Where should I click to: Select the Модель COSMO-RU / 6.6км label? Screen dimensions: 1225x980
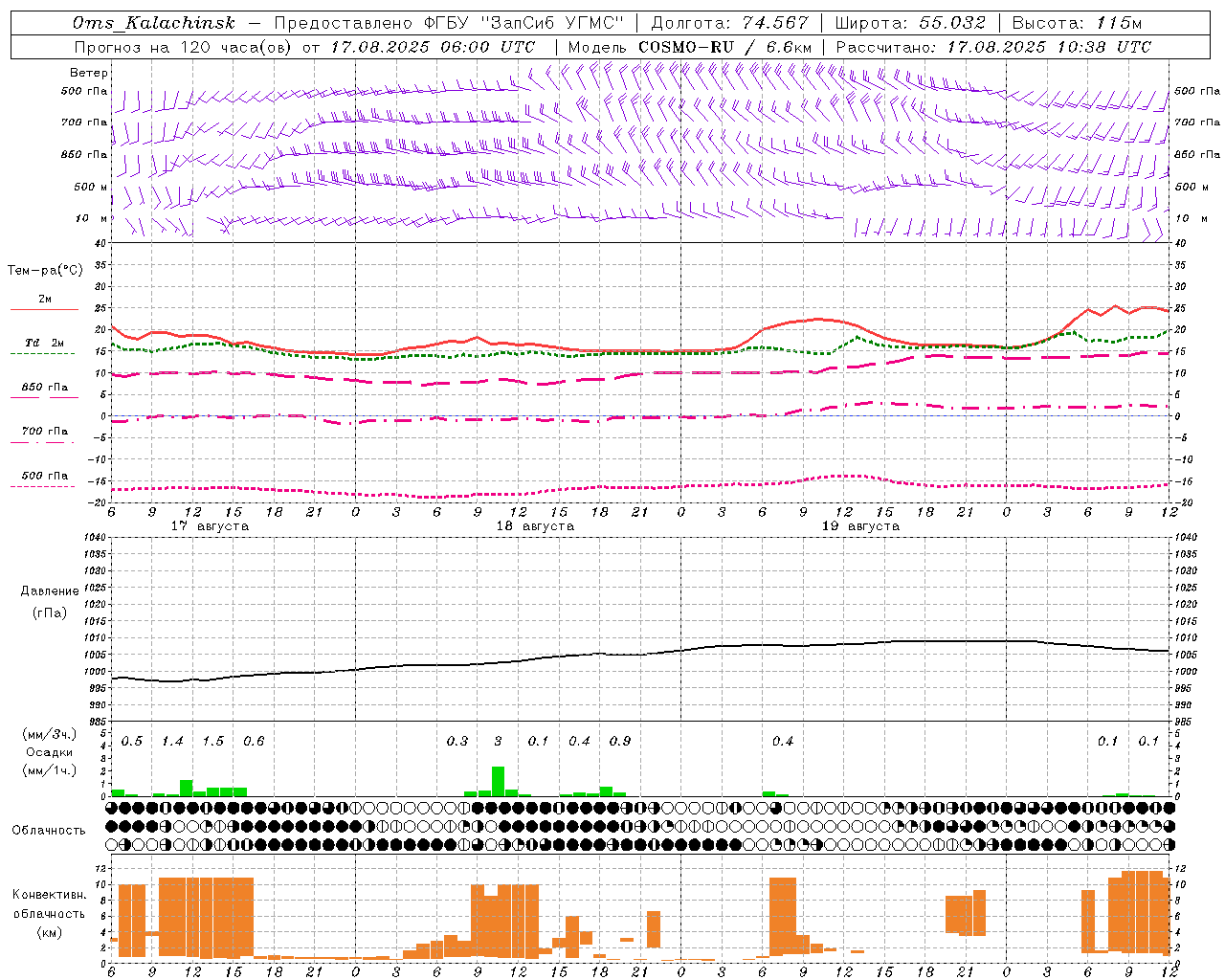click(x=690, y=47)
